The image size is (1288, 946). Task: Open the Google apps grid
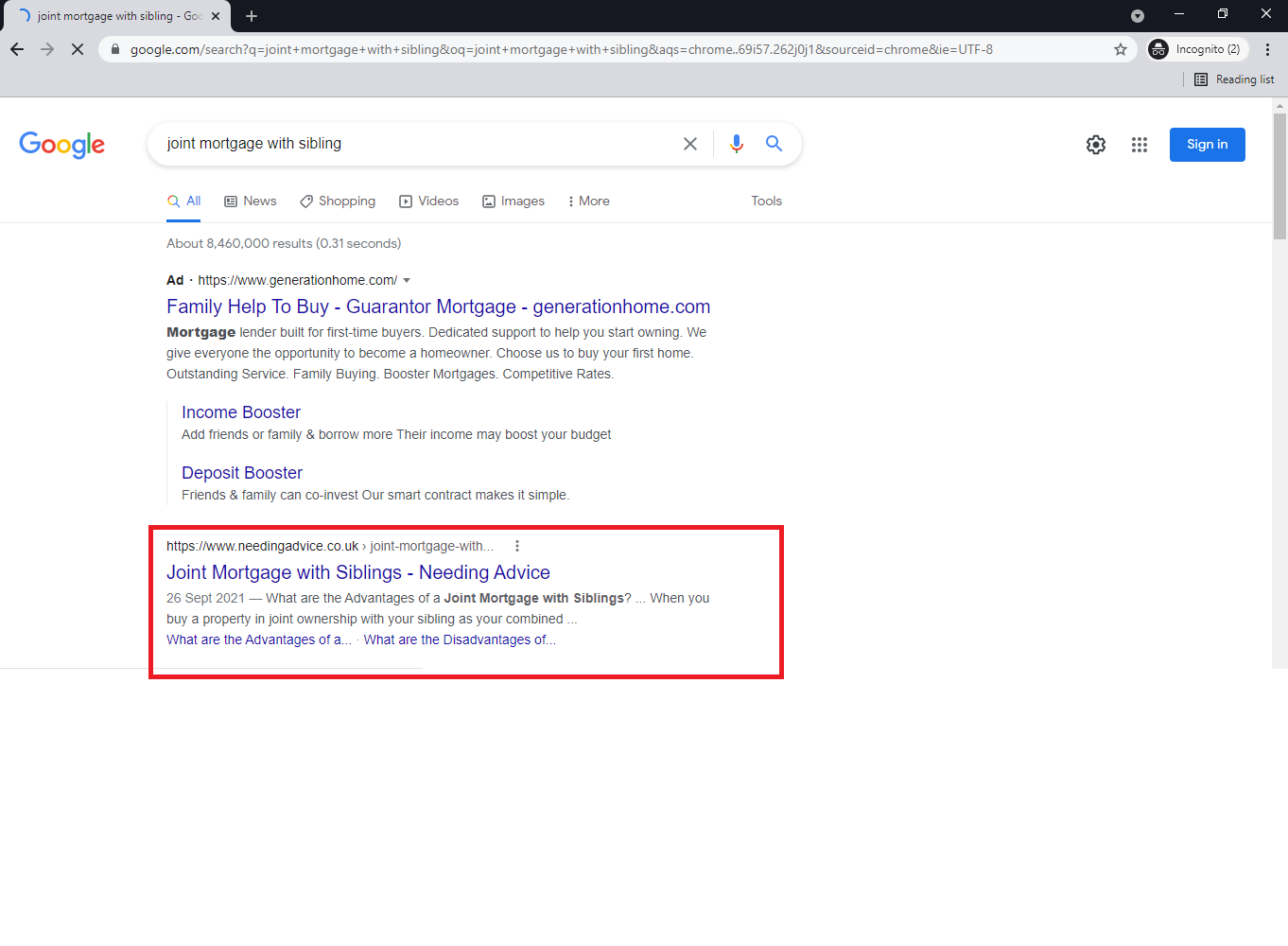click(x=1139, y=145)
